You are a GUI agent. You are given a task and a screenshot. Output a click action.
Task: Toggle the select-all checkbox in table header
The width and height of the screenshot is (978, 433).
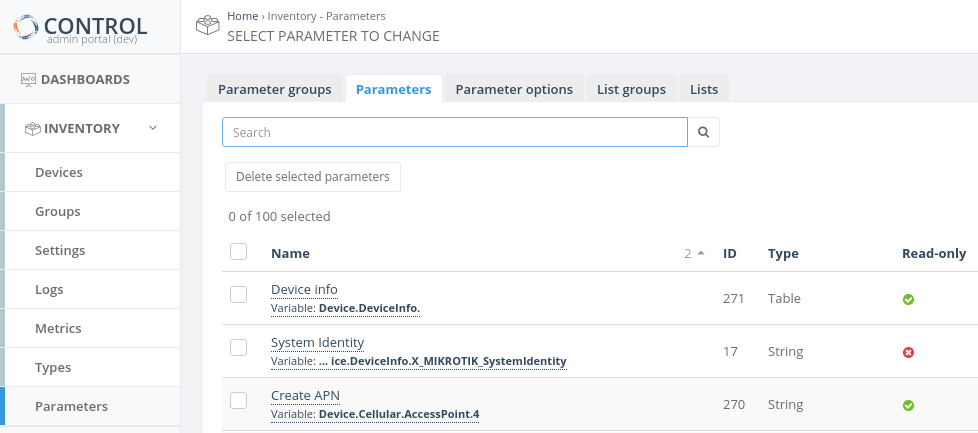pyautogui.click(x=238, y=252)
